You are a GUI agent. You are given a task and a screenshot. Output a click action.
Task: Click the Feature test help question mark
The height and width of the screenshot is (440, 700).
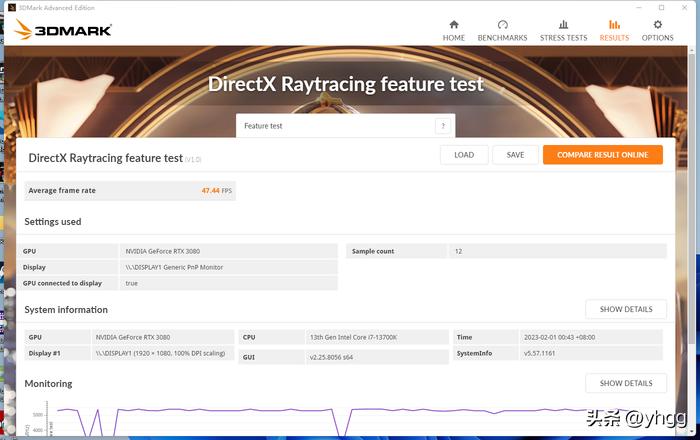(442, 126)
